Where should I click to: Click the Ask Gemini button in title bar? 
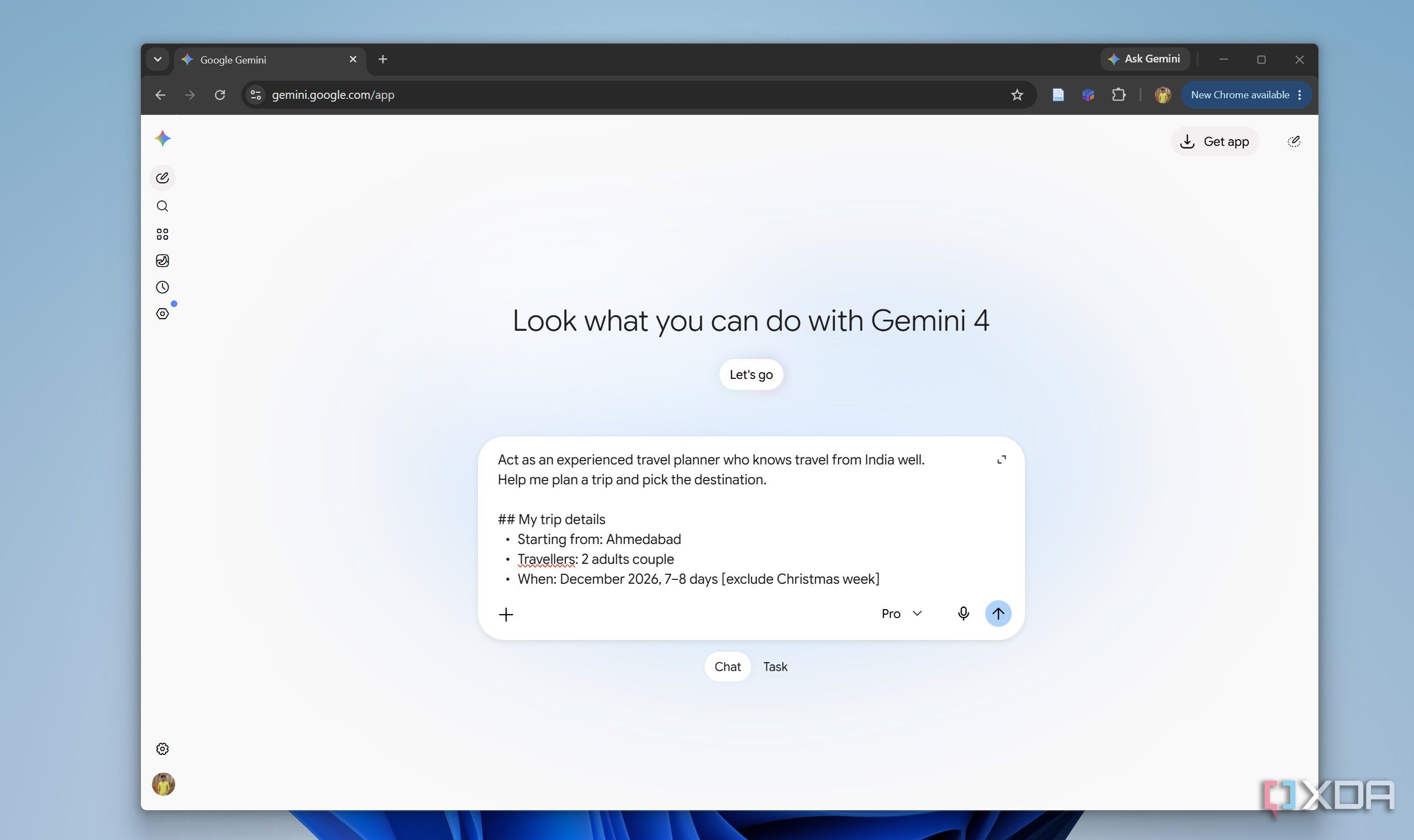pos(1144,59)
